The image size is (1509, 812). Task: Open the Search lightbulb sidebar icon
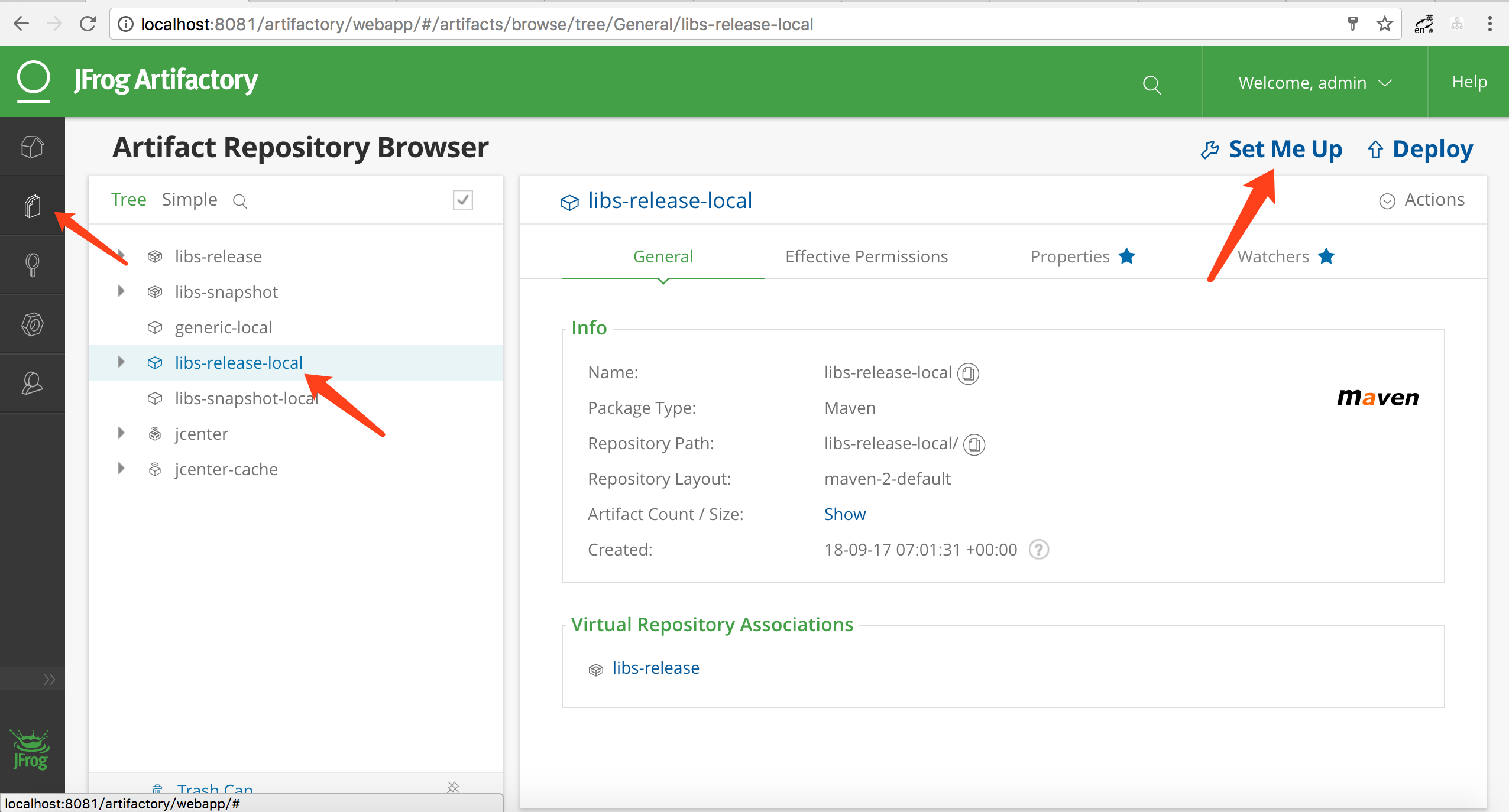tap(33, 265)
